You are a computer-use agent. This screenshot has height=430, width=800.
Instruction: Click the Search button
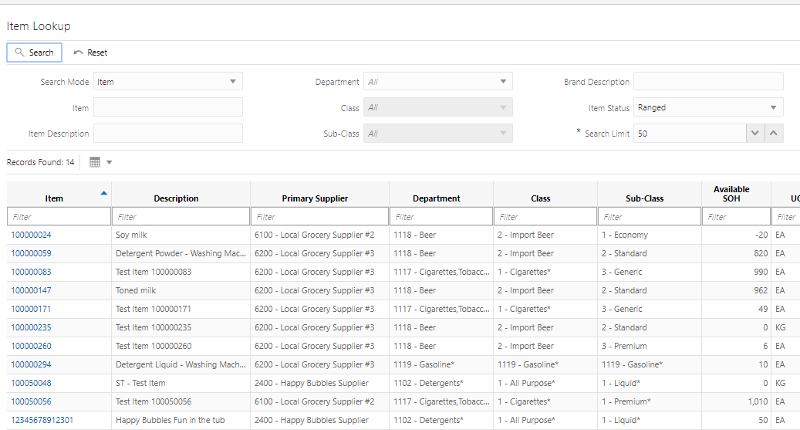34,53
